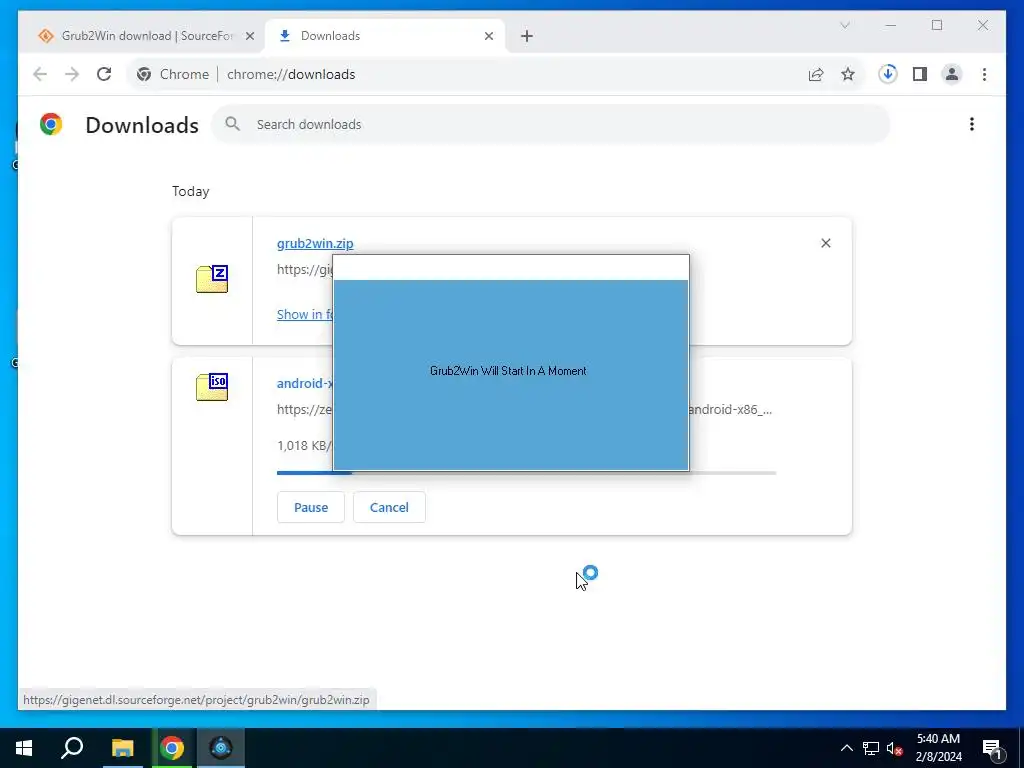Click the magnifier icon in search downloads
The height and width of the screenshot is (768, 1024).
(232, 123)
